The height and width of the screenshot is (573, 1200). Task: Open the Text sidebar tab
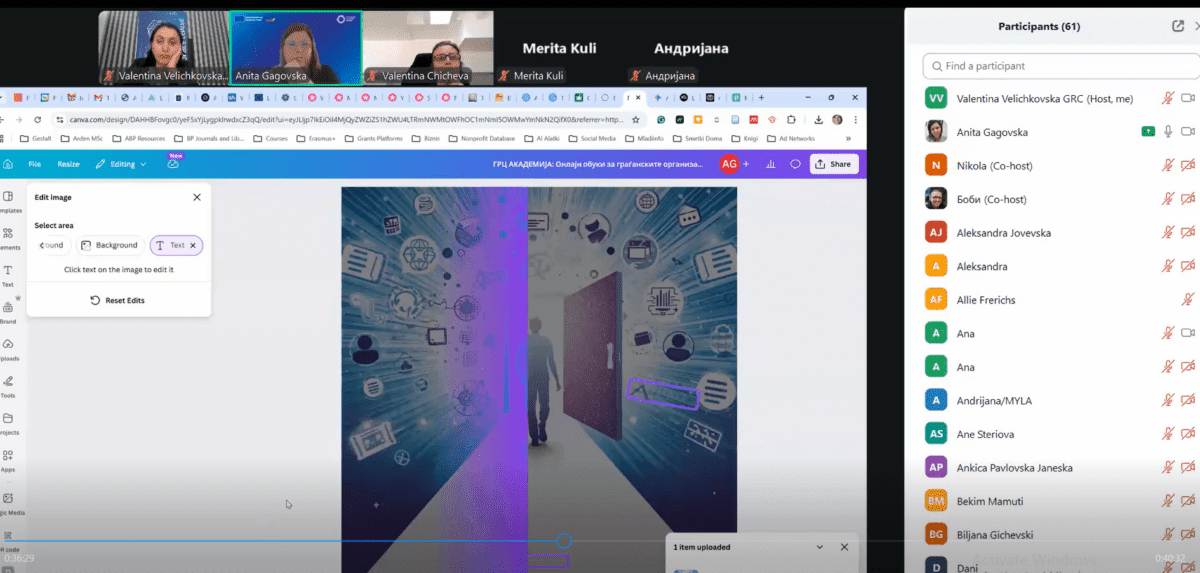[8, 276]
